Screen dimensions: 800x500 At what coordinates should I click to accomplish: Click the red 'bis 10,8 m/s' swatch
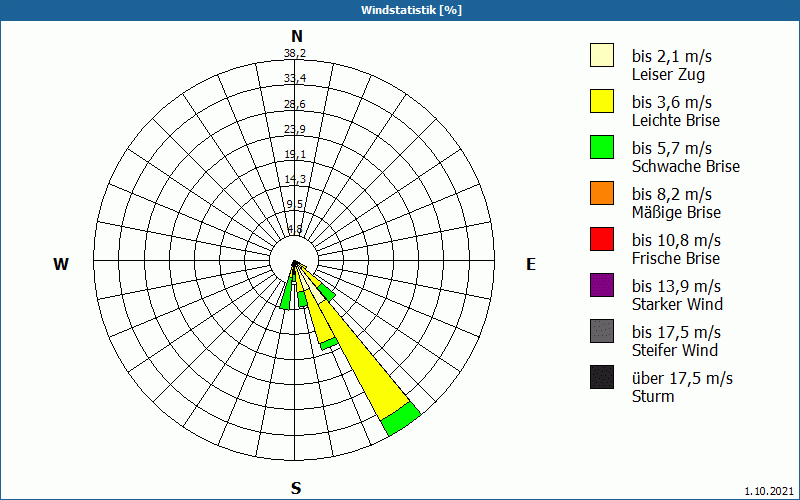[602, 239]
